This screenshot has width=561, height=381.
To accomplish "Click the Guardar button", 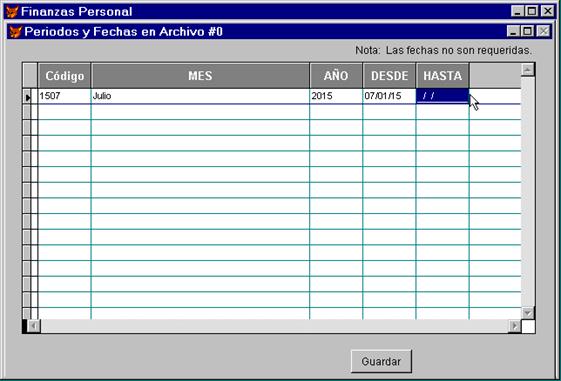I will click(381, 361).
